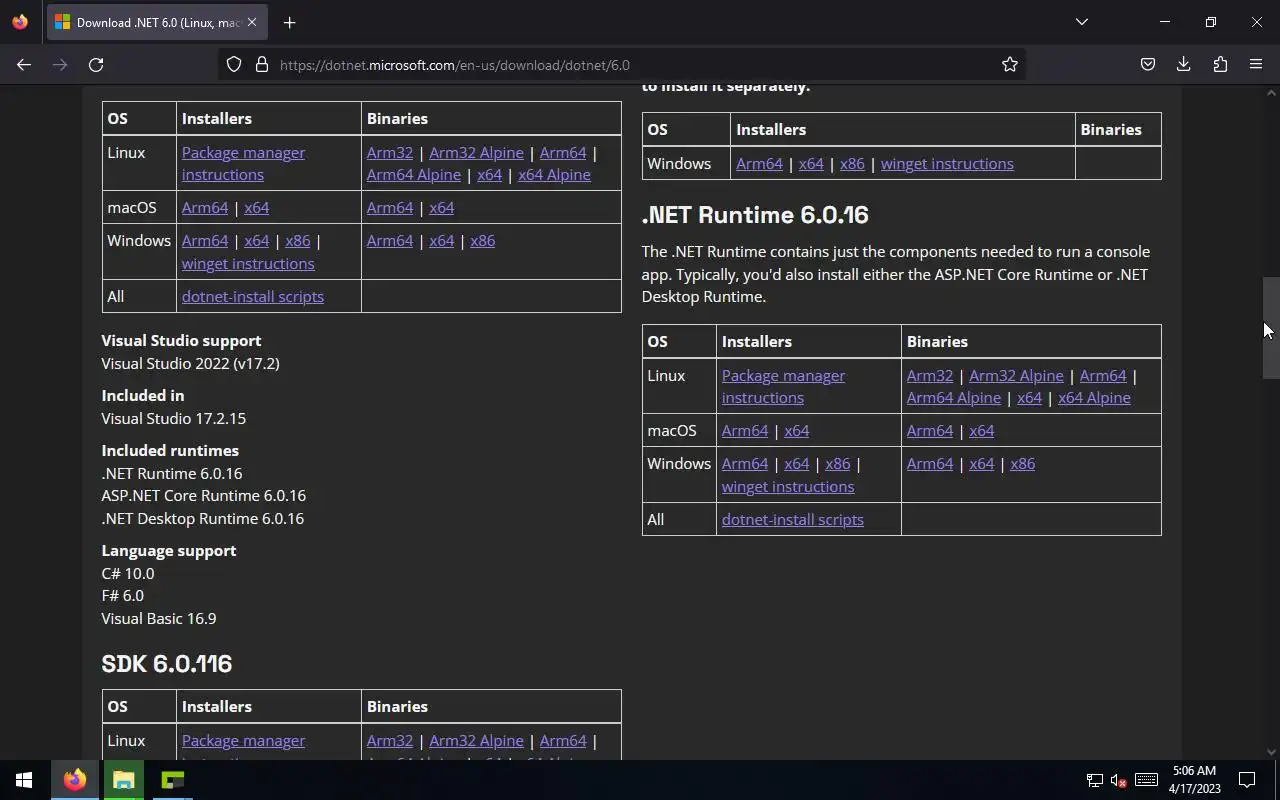Close the Download .NET 6.0 tab
The image size is (1280, 800).
[252, 22]
